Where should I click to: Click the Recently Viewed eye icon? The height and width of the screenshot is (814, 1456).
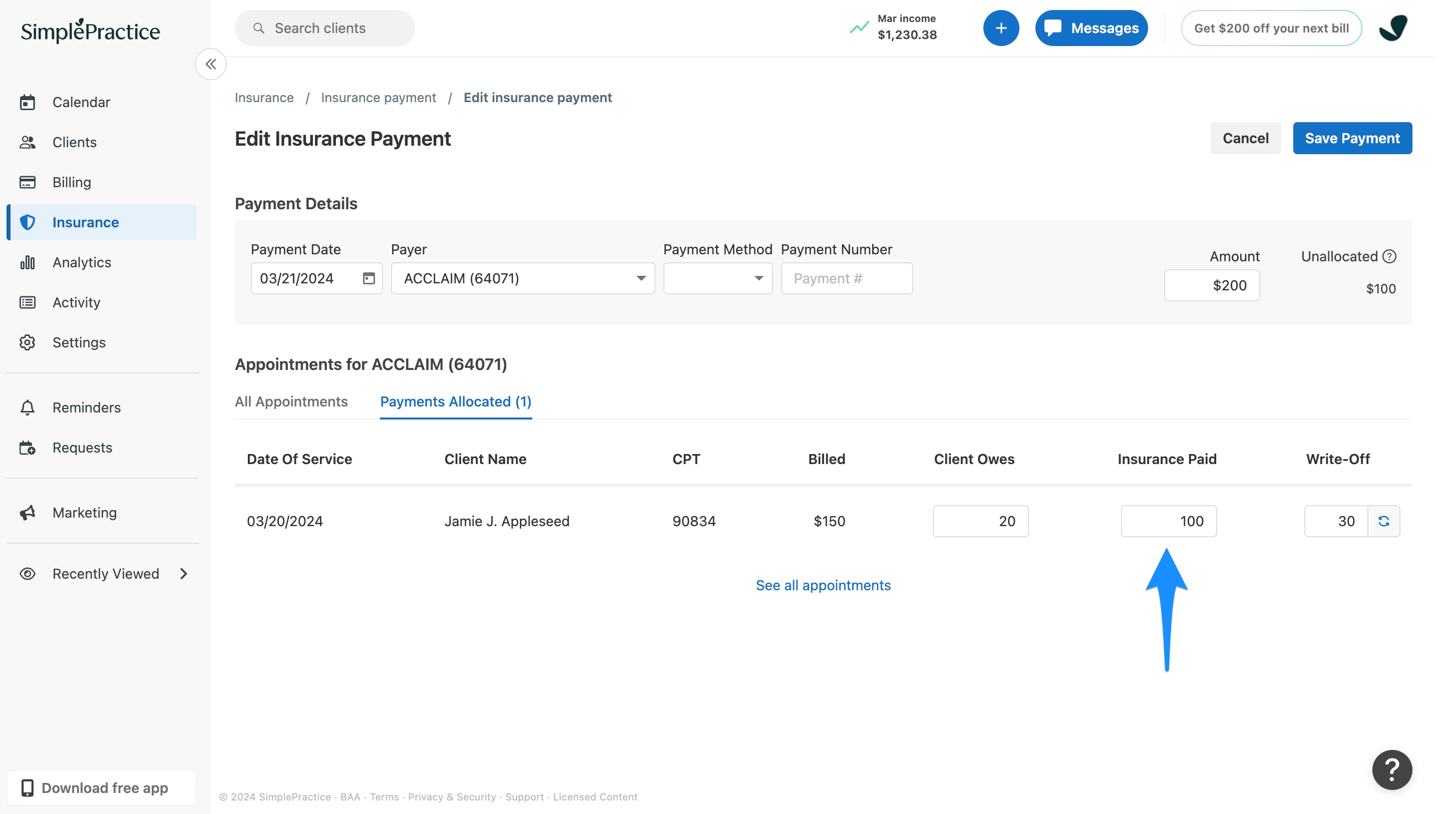click(27, 574)
